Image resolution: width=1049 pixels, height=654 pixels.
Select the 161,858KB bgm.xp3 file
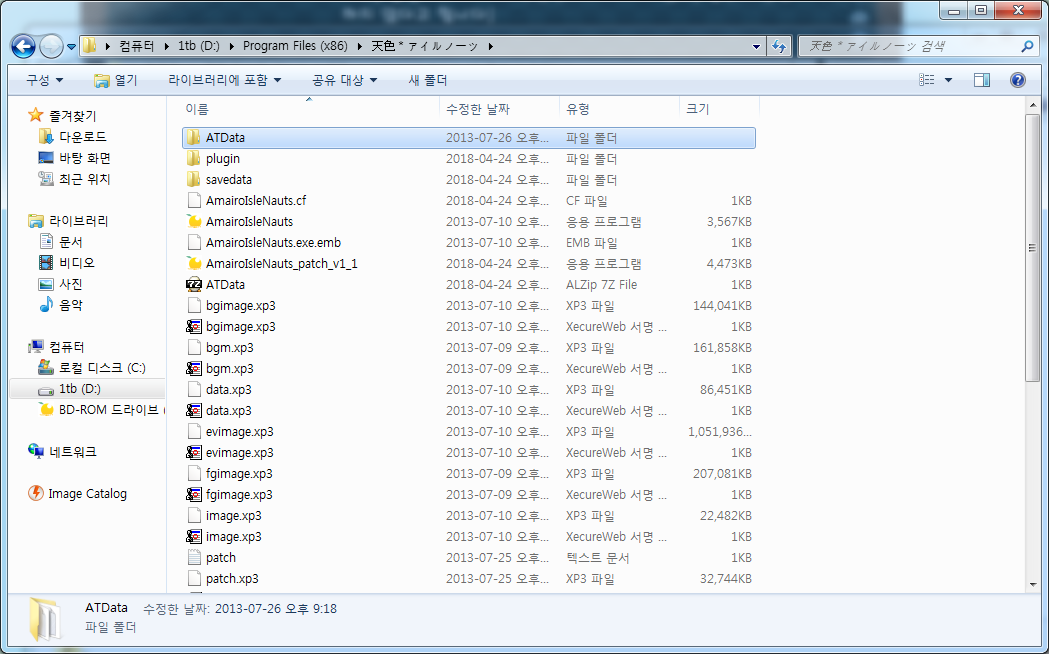coord(468,348)
